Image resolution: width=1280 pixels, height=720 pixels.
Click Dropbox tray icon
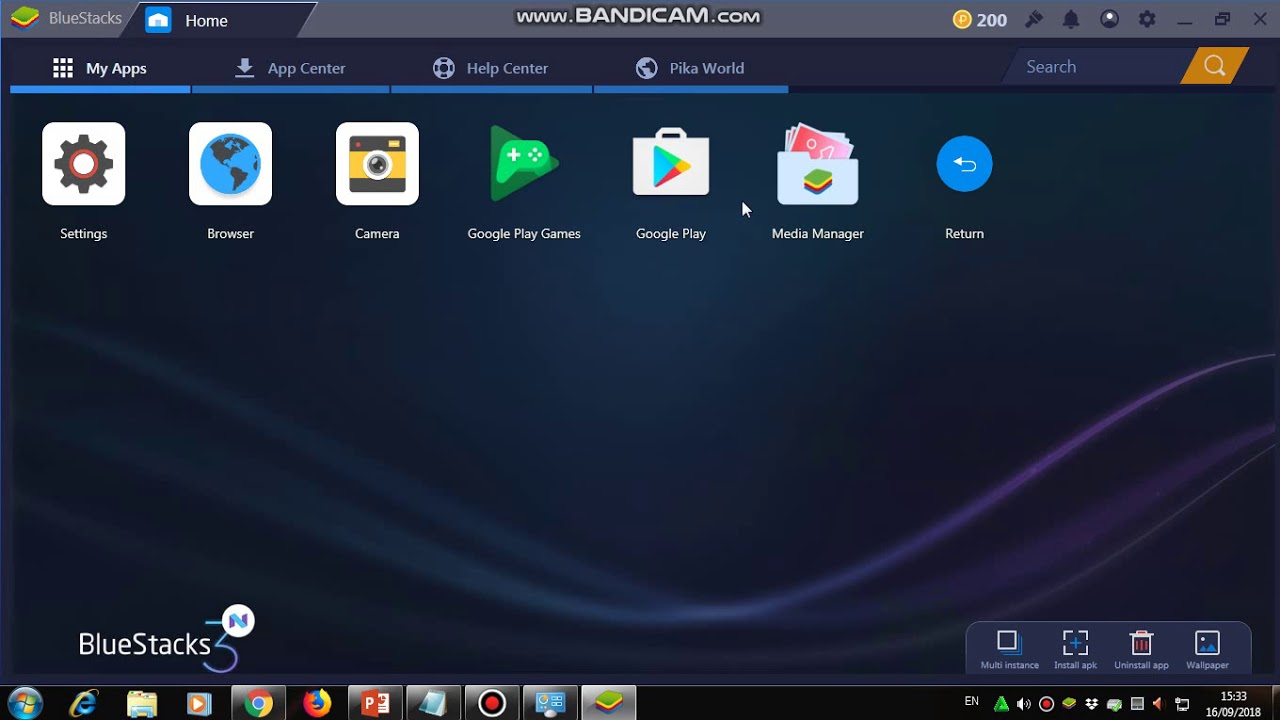[x=1092, y=704]
